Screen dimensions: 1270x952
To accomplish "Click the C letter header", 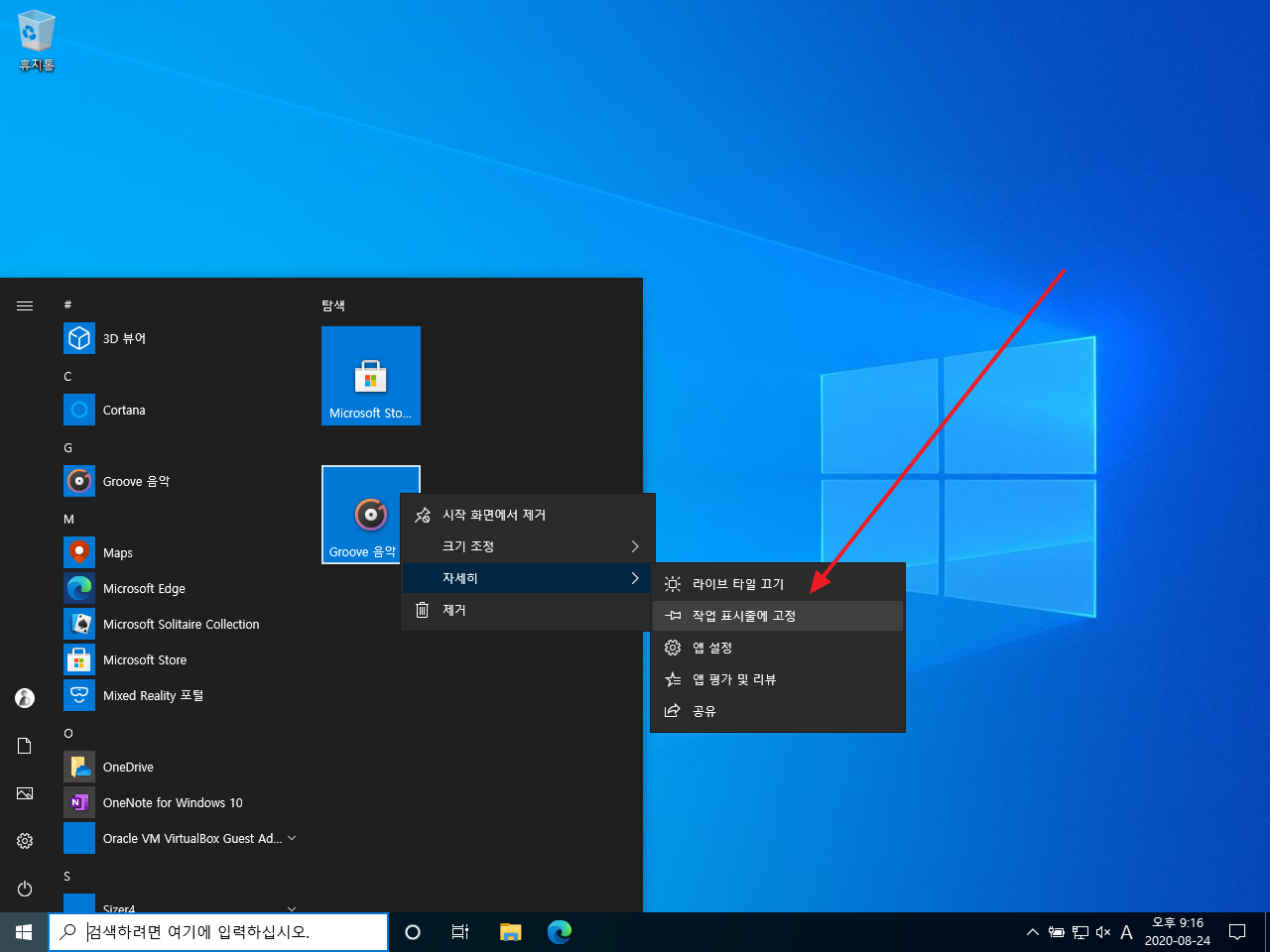I will coord(67,376).
